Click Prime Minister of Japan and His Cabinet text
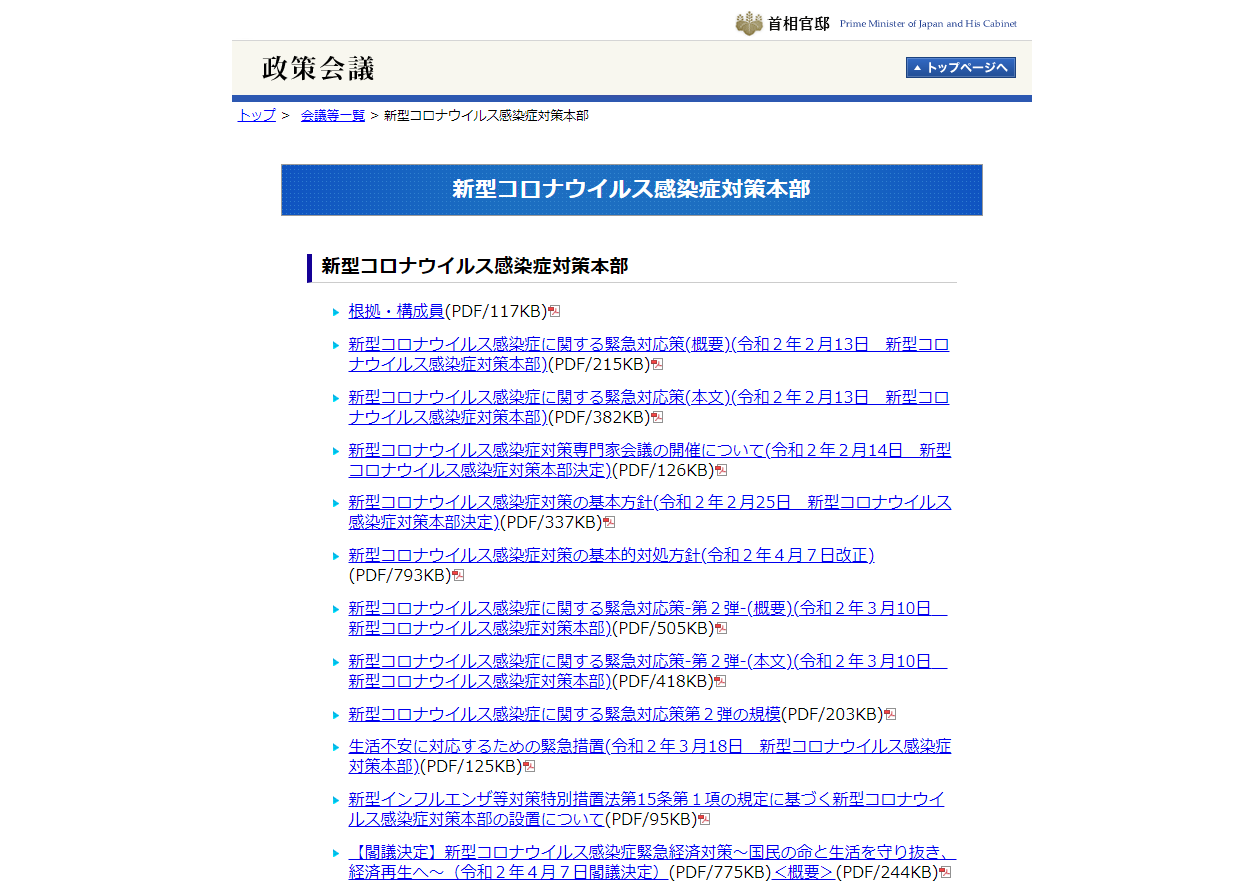Viewport: 1258px width, 882px height. tap(928, 23)
